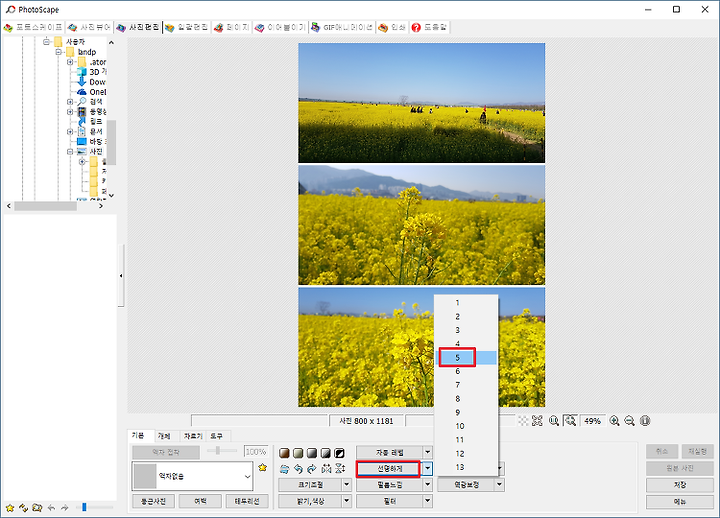This screenshot has width=720, height=518.
Task: Click the actual size 1:1 zoom icon
Action: [x=554, y=421]
